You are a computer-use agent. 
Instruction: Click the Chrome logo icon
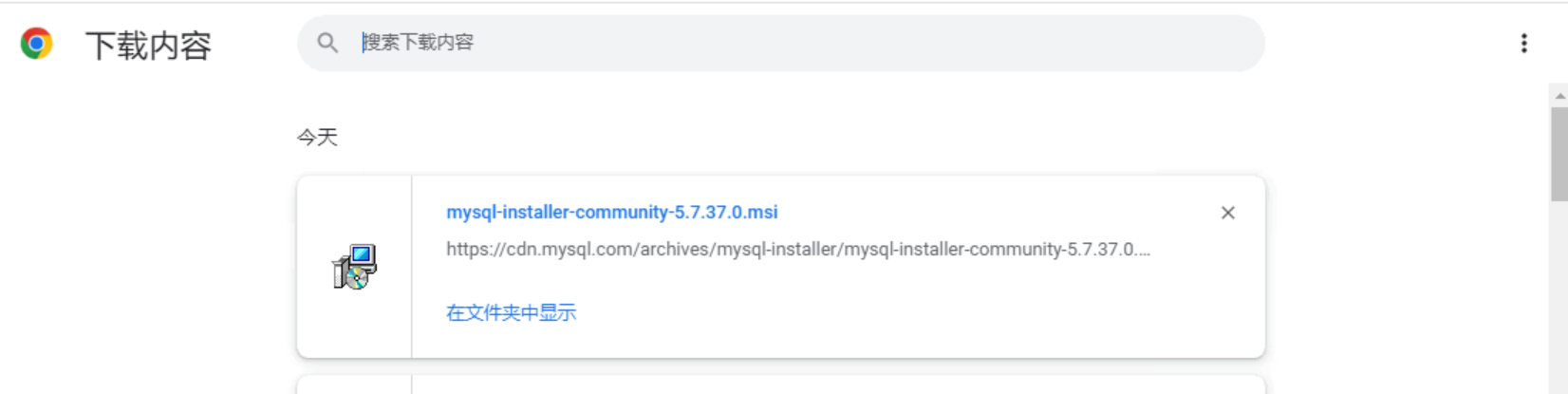pyautogui.click(x=37, y=44)
